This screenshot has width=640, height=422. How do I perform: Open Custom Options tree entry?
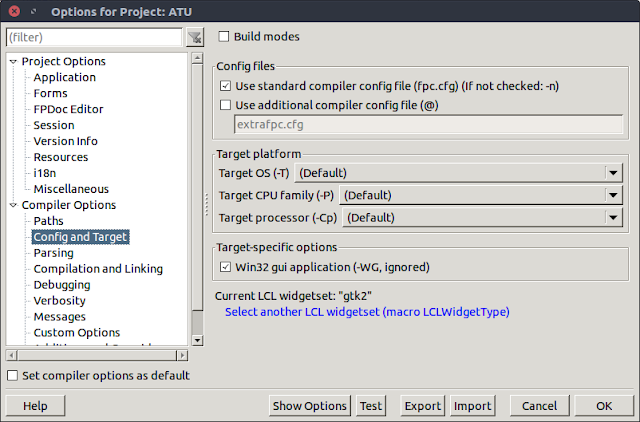click(77, 333)
